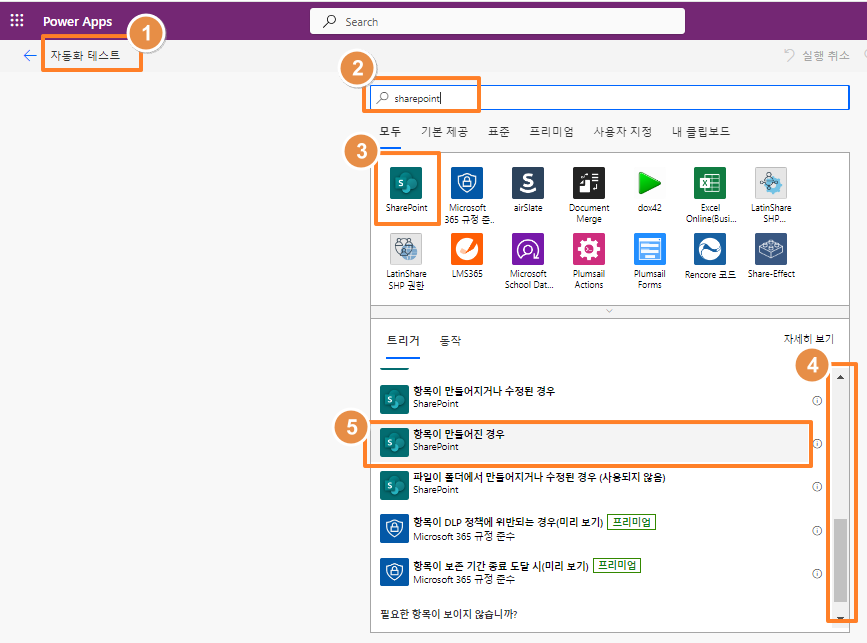Select the LatinShare SHP connector
This screenshot has width=867, height=643.
(x=771, y=182)
